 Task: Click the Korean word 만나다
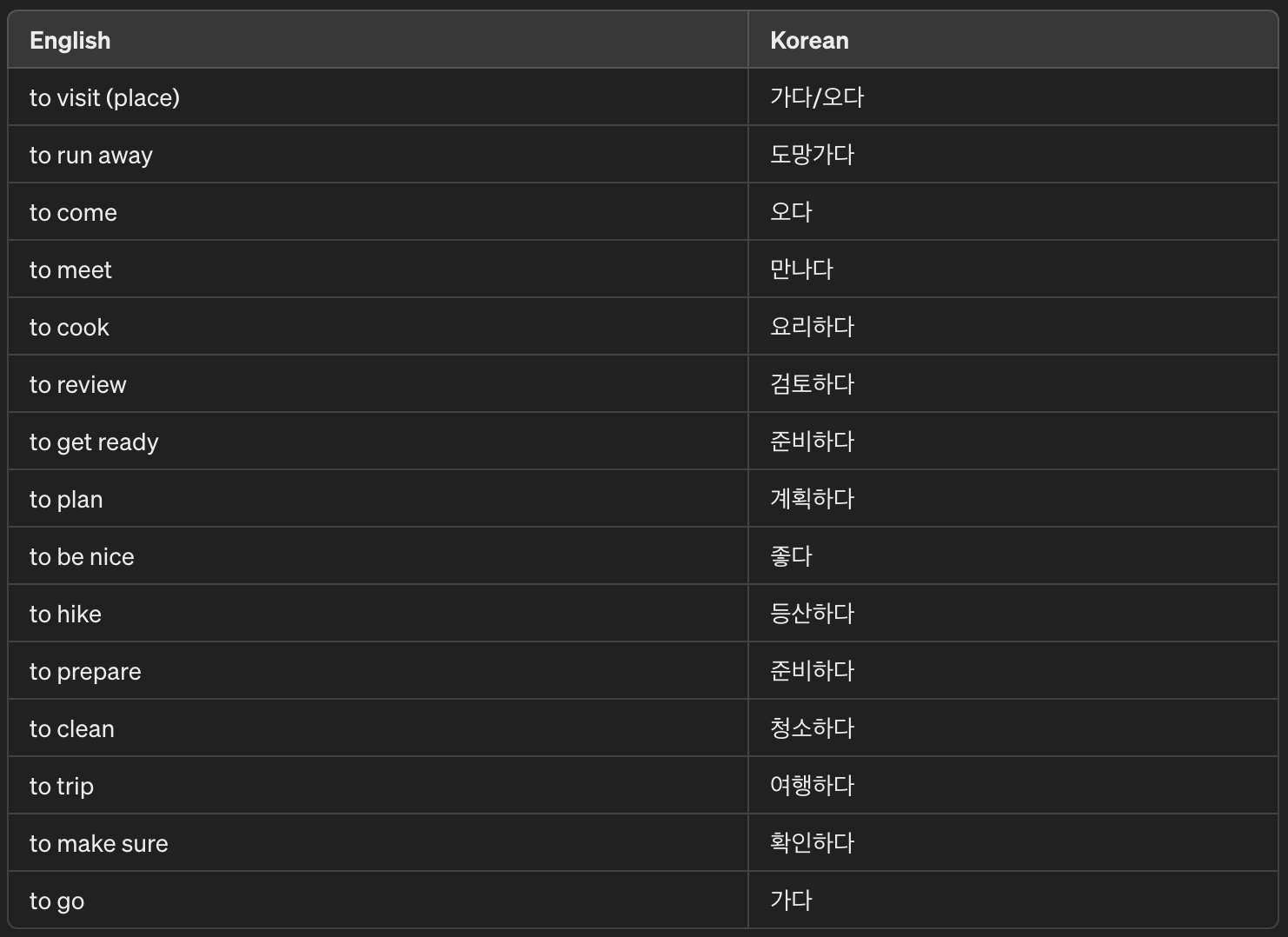point(801,269)
